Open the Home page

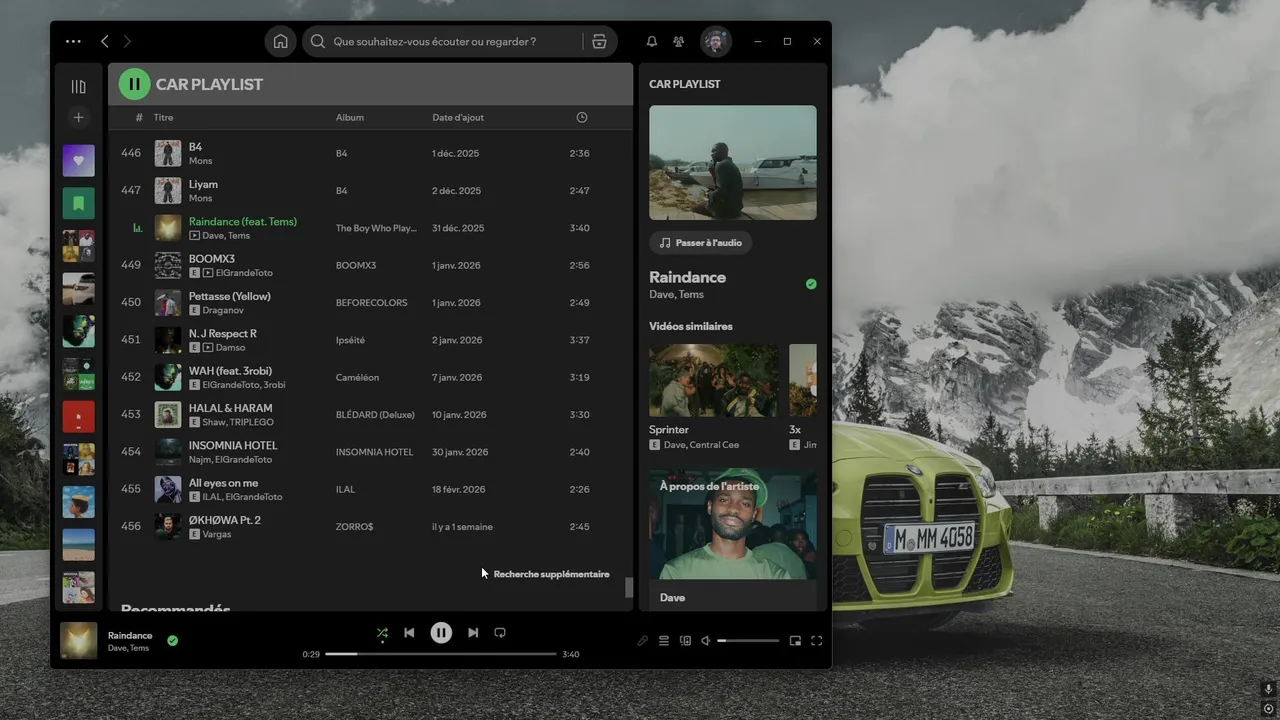[281, 42]
